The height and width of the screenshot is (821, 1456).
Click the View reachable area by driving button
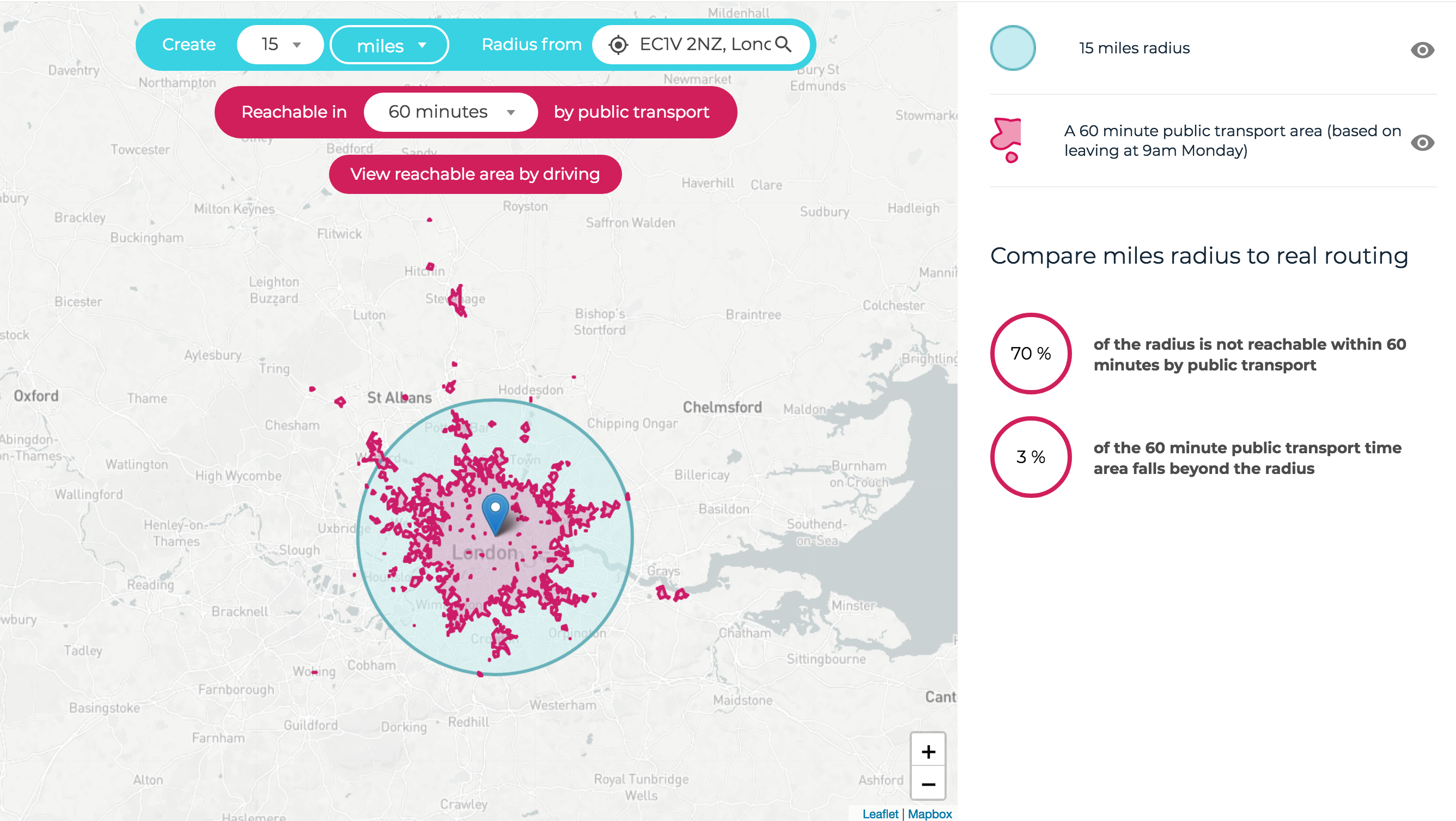tap(475, 174)
